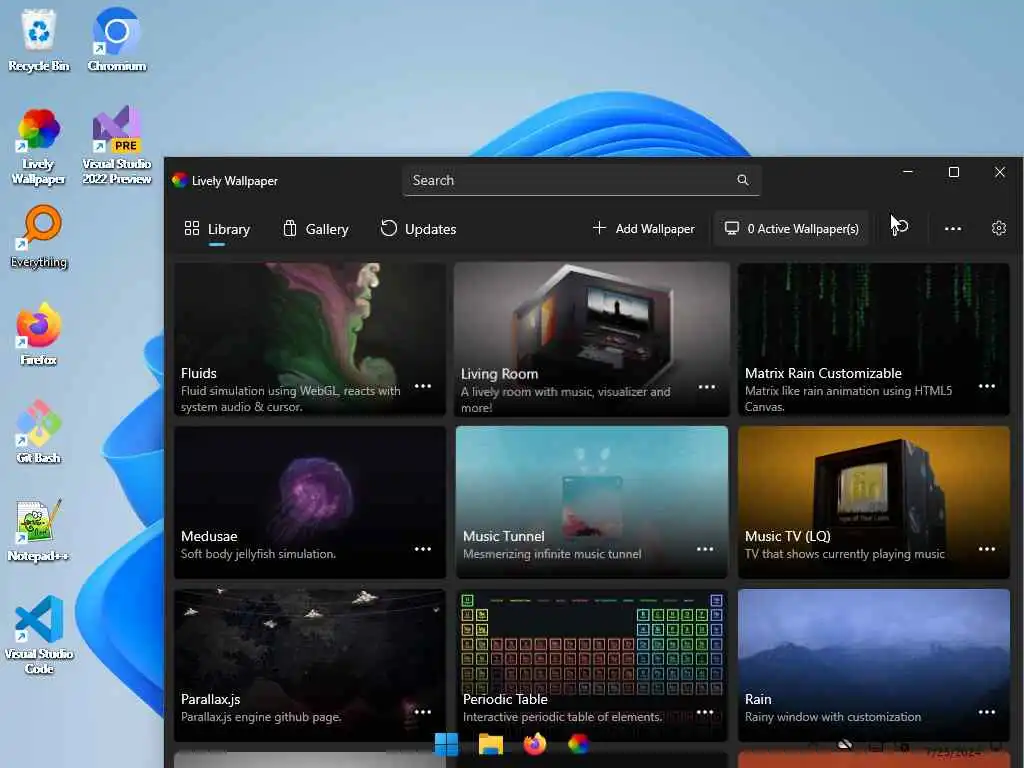
Task: Switch to the Gallery tab
Action: tap(316, 229)
